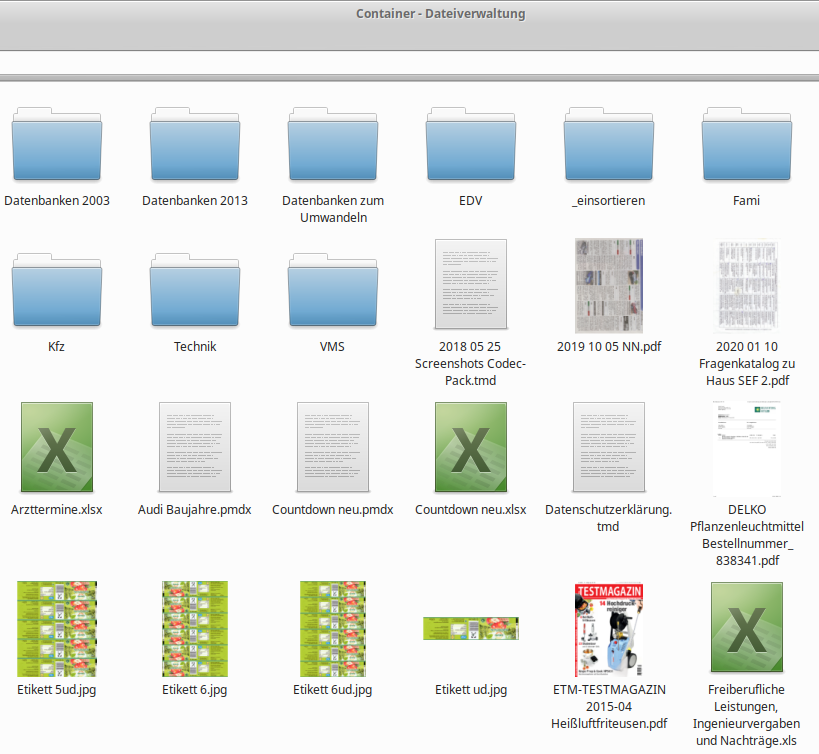Select the Fragenkatalog zu Haus SEF 2.pdf
The height and width of the screenshot is (754, 819).
click(746, 286)
